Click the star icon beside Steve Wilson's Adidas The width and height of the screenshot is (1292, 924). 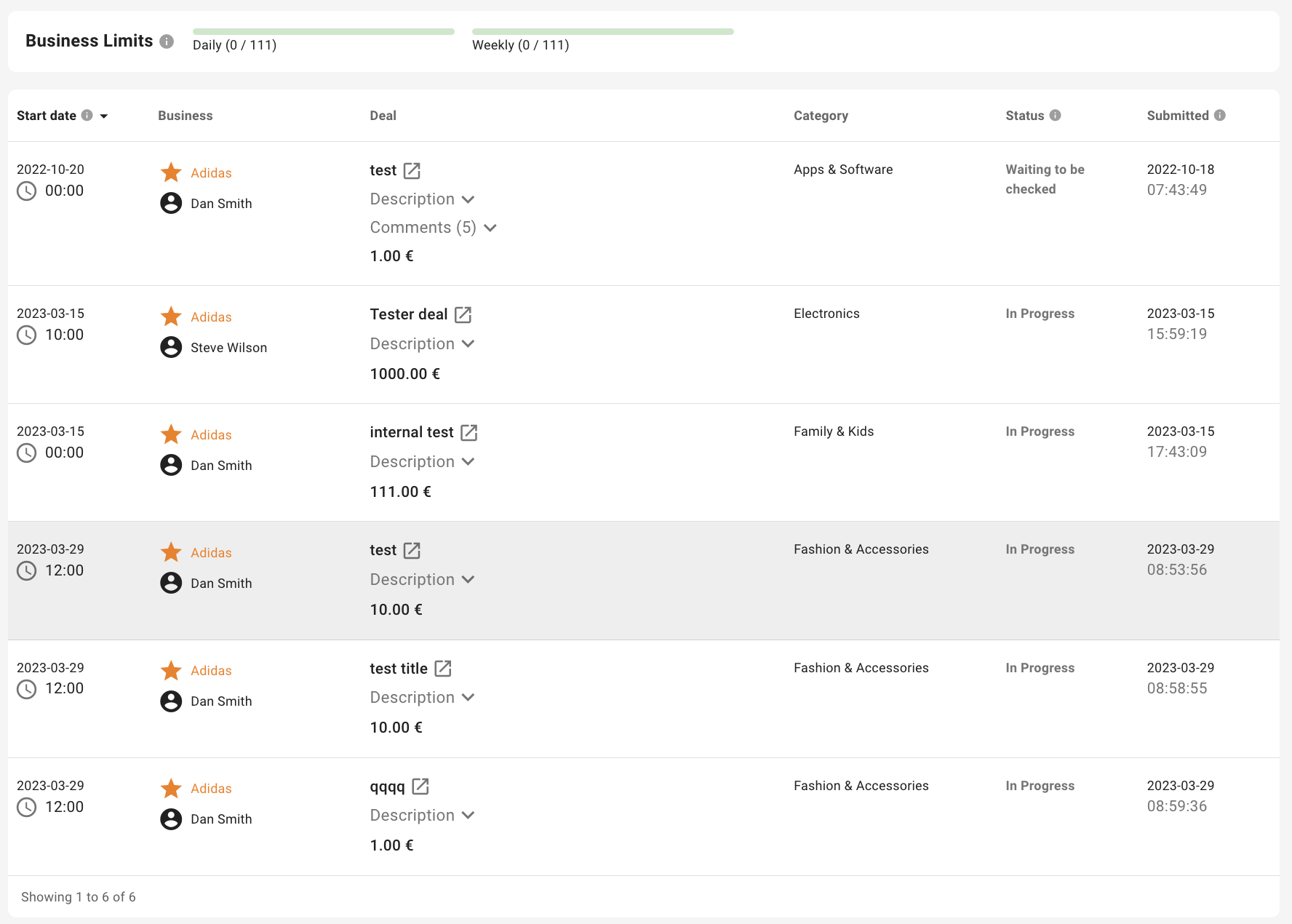(x=171, y=316)
